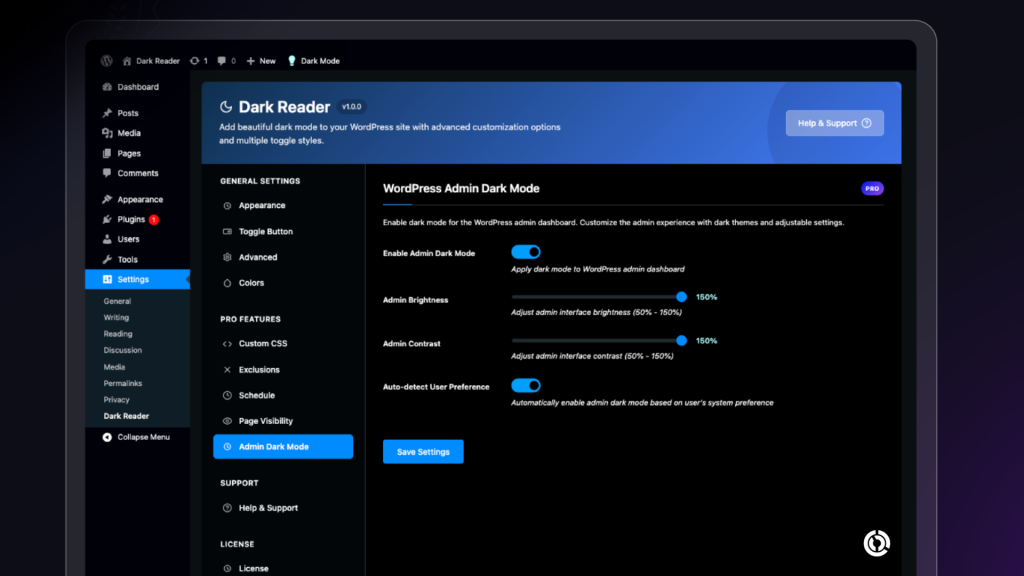Click the WordPress logo icon in admin bar
The height and width of the screenshot is (576, 1024).
pos(107,61)
